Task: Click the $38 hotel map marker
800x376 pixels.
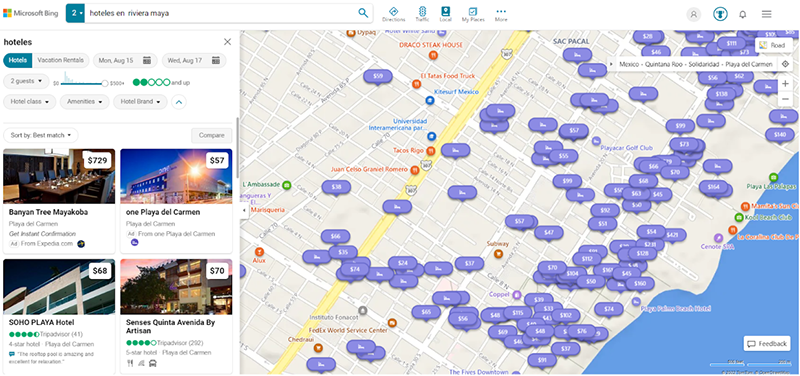Action: [336, 187]
